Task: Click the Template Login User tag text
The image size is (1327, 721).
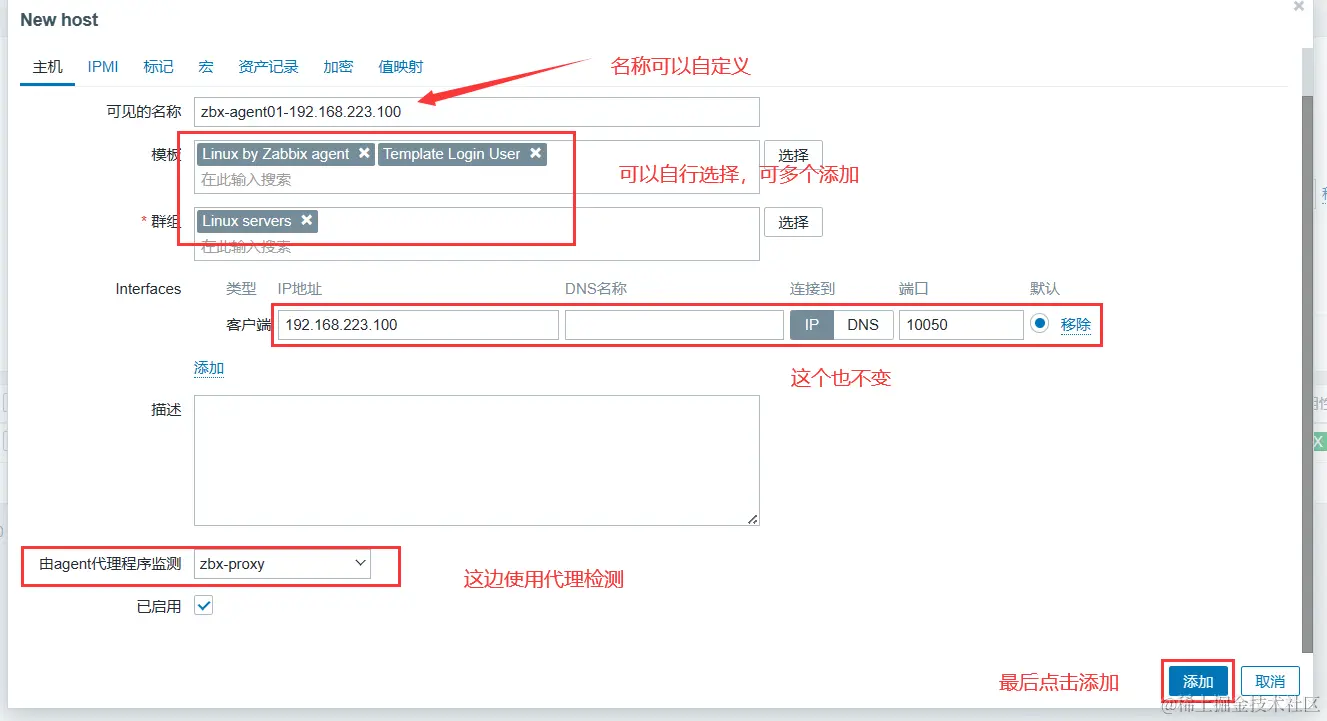Action: (x=452, y=154)
